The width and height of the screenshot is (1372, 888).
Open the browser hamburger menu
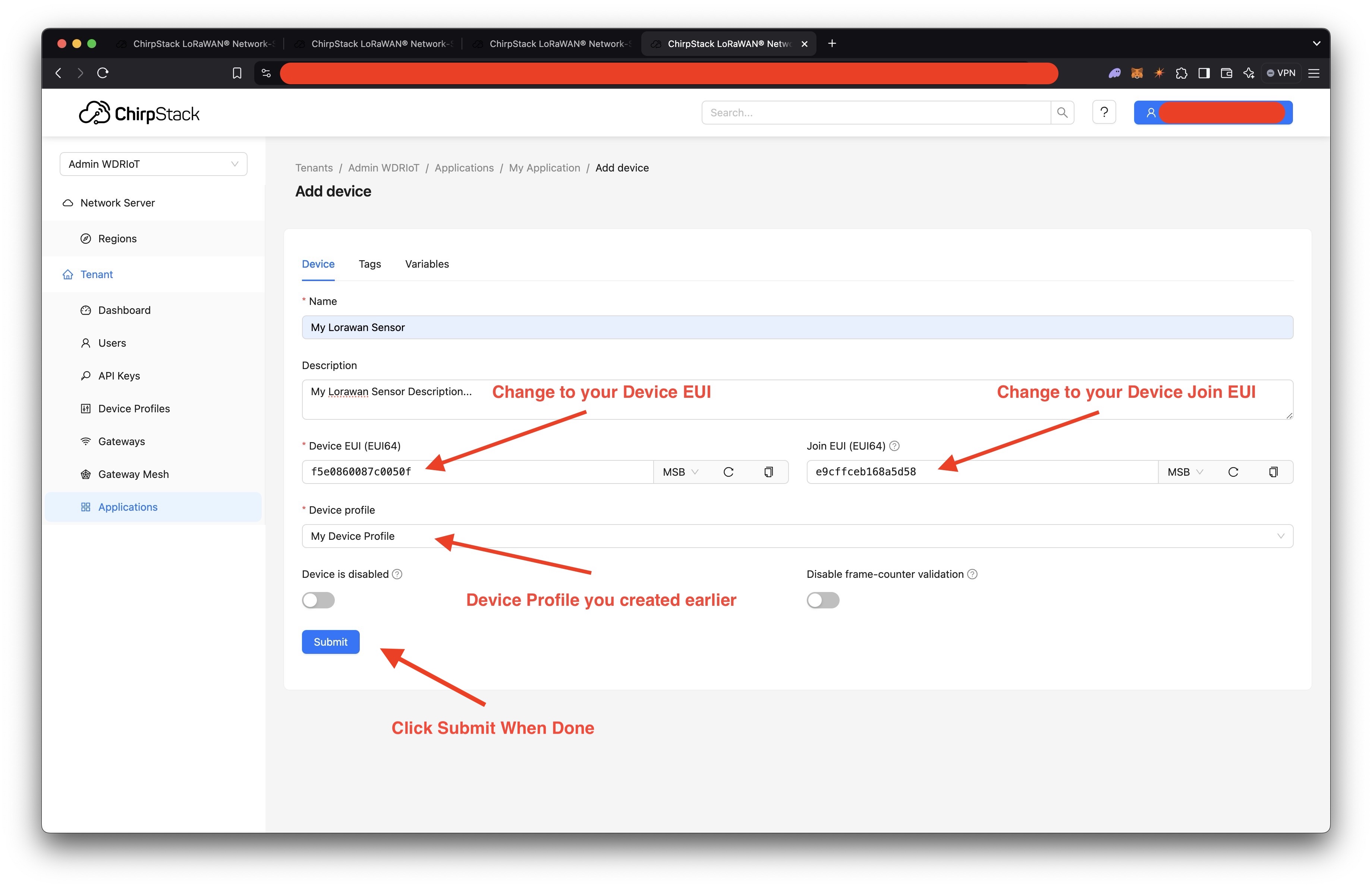[1314, 73]
